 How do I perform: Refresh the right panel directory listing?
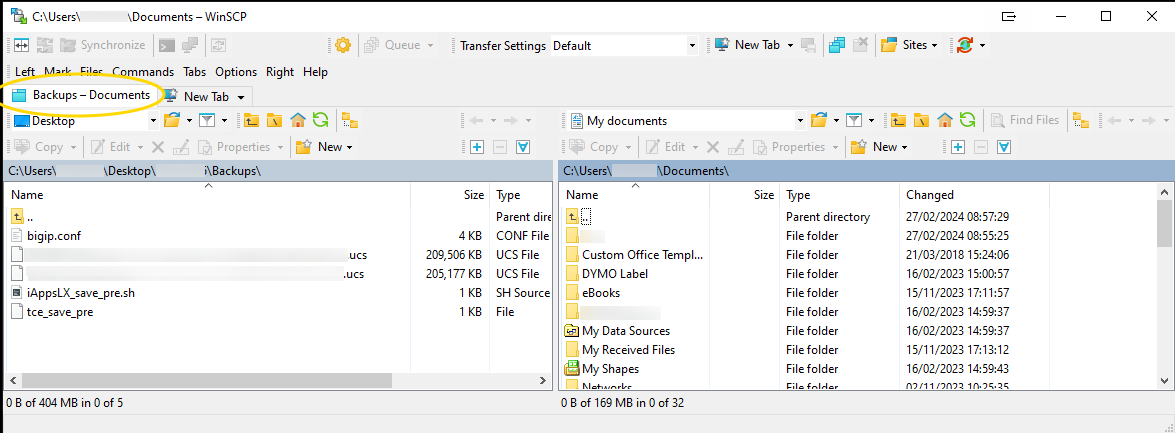click(967, 120)
